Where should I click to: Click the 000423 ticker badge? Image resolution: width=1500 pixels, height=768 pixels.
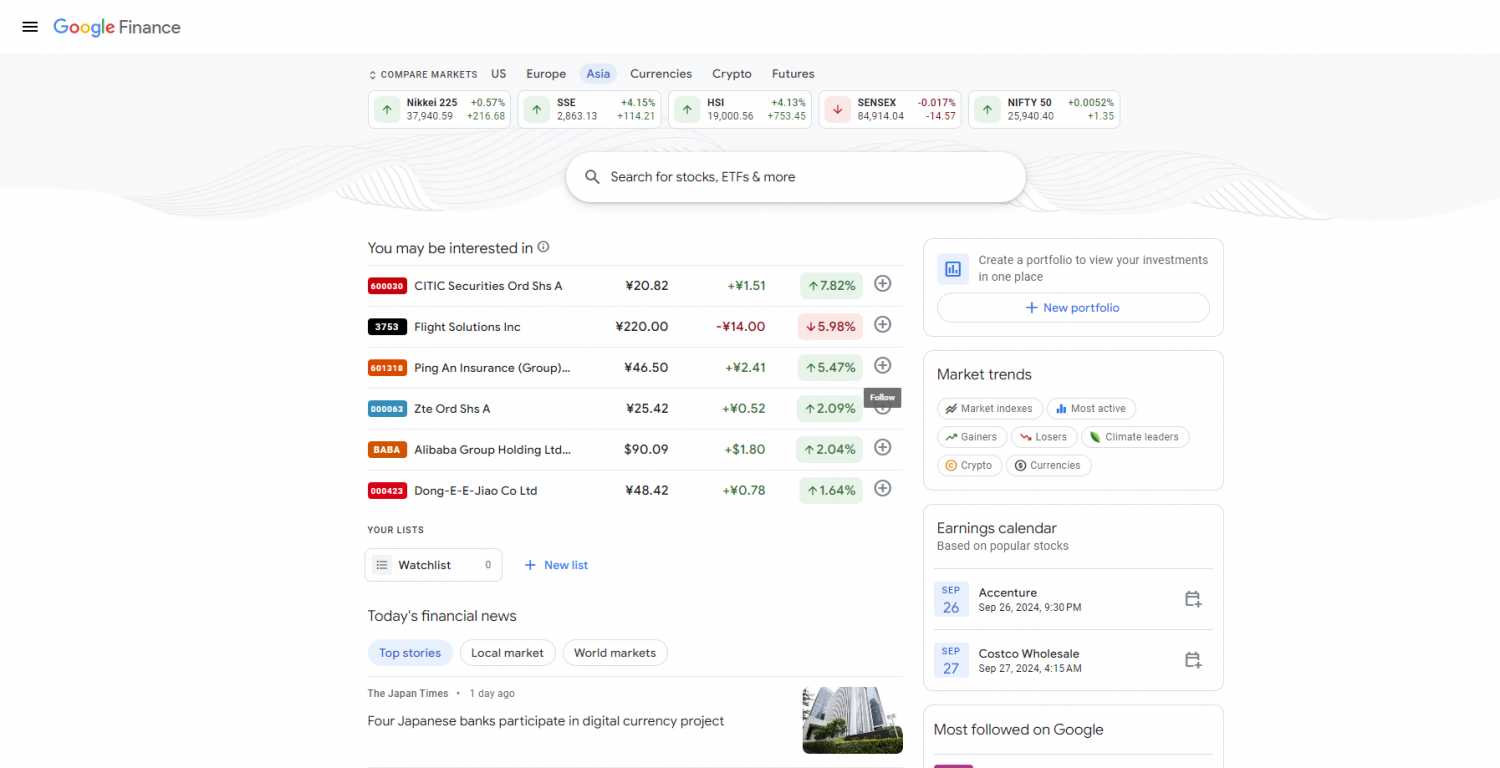[387, 491]
